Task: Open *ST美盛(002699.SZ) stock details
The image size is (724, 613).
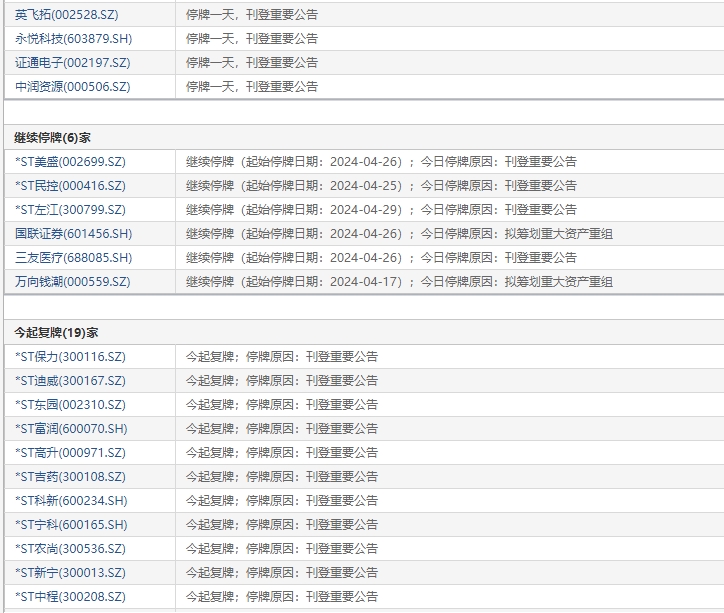Action: 70,162
